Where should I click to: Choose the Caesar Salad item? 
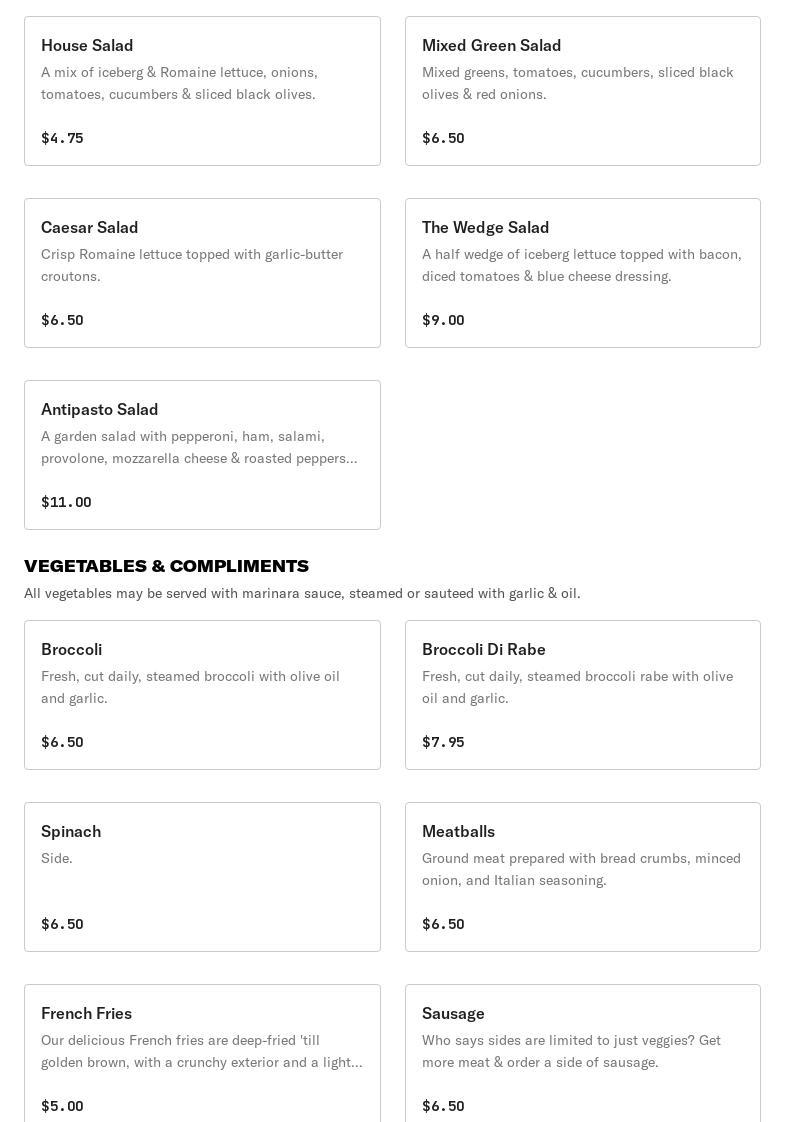(x=202, y=273)
